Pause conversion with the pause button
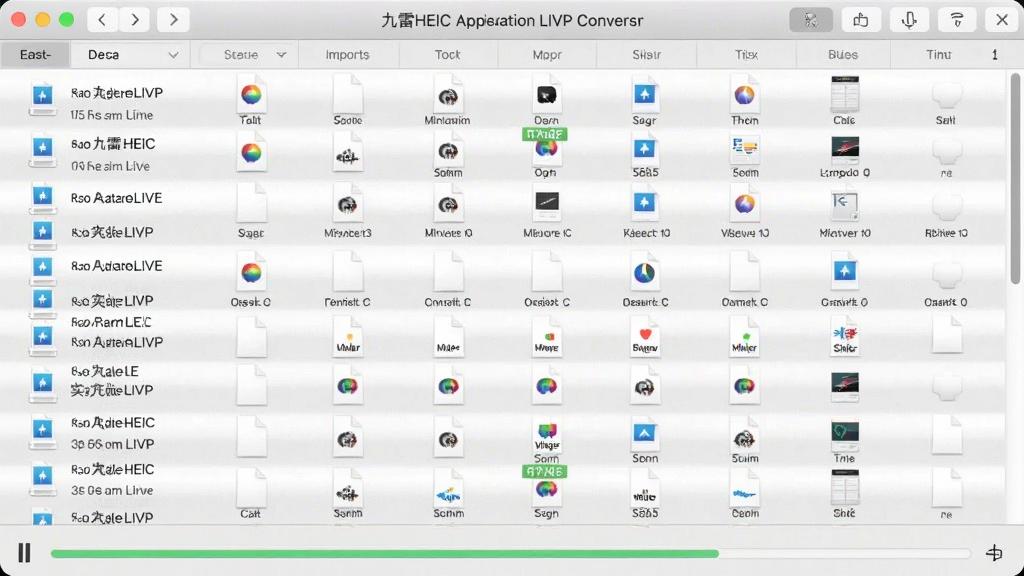 (x=25, y=553)
